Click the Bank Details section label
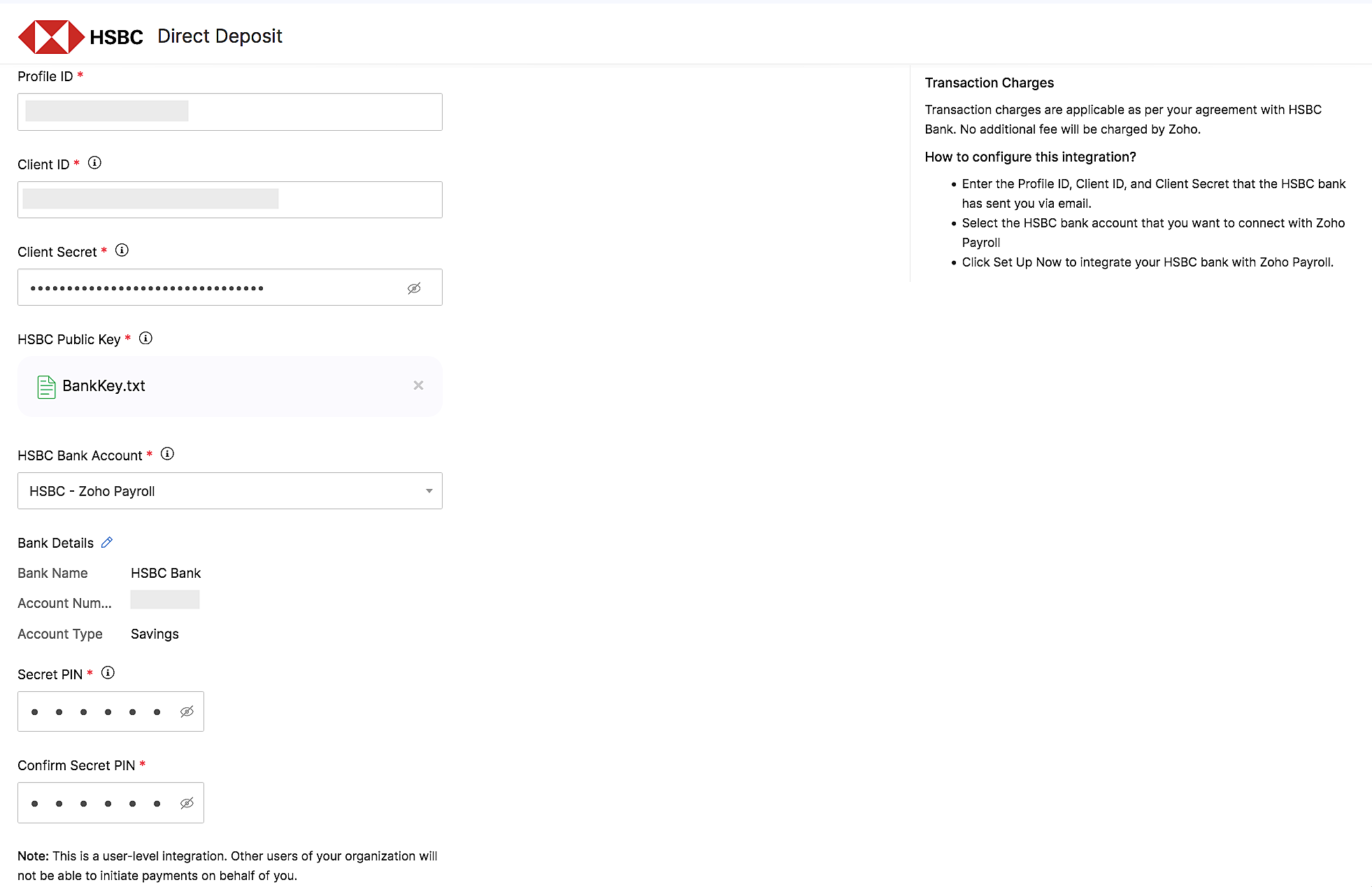The image size is (1372, 887). coord(55,542)
